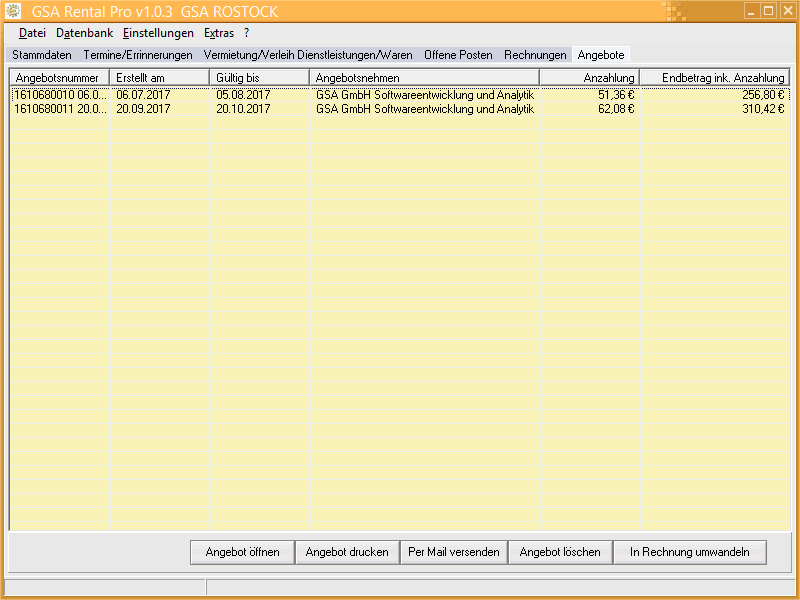Screen dimensions: 800x600
Task: Open the Einstellungen menu
Action: click(x=158, y=33)
